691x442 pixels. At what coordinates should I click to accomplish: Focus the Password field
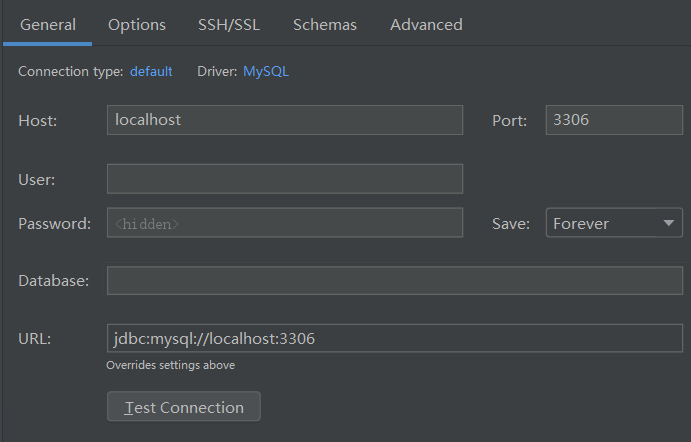click(x=284, y=223)
